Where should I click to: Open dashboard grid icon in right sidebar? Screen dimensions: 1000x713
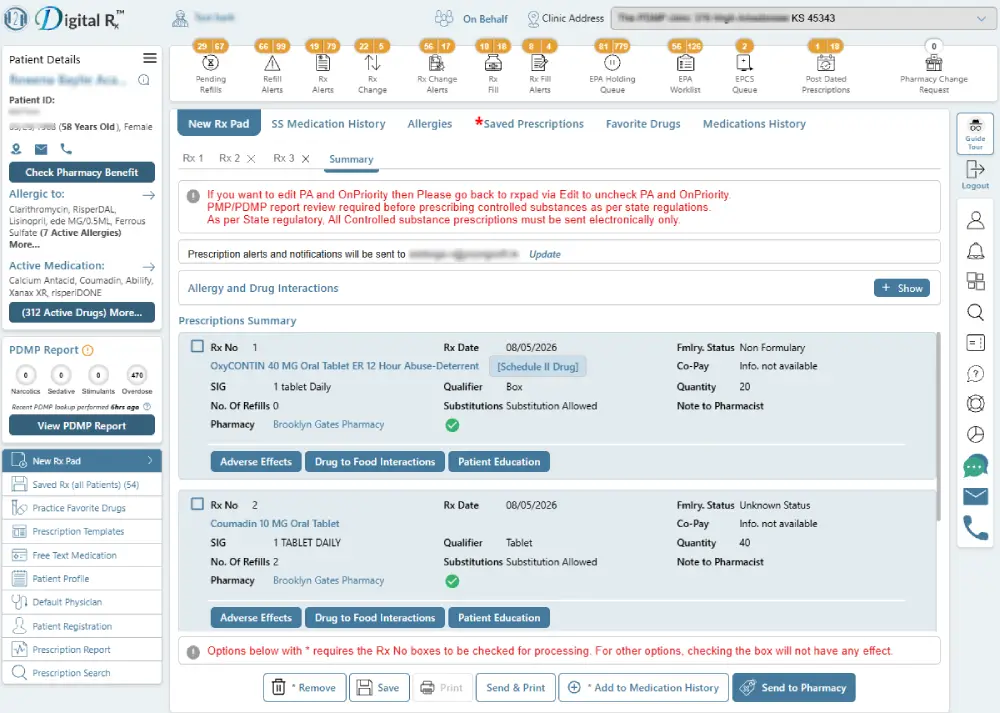975,281
